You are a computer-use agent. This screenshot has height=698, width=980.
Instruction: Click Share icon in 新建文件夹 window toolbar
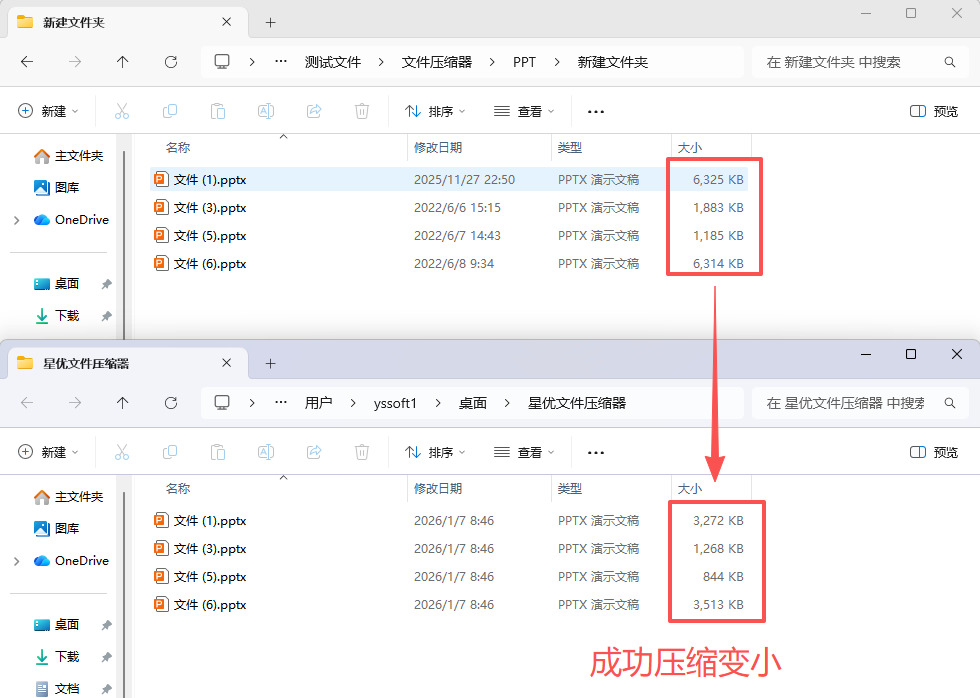314,111
